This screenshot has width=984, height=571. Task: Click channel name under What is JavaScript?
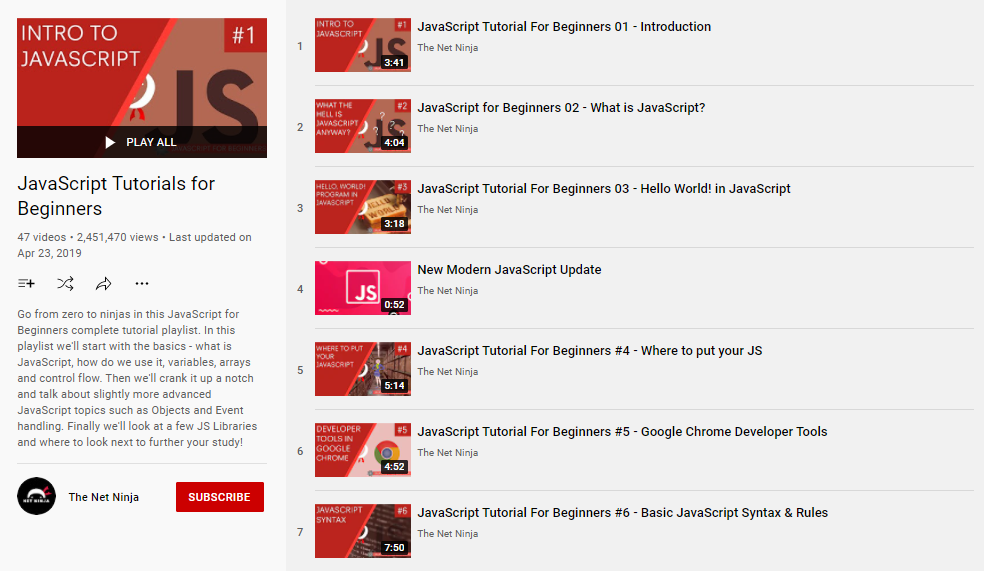tap(447, 129)
